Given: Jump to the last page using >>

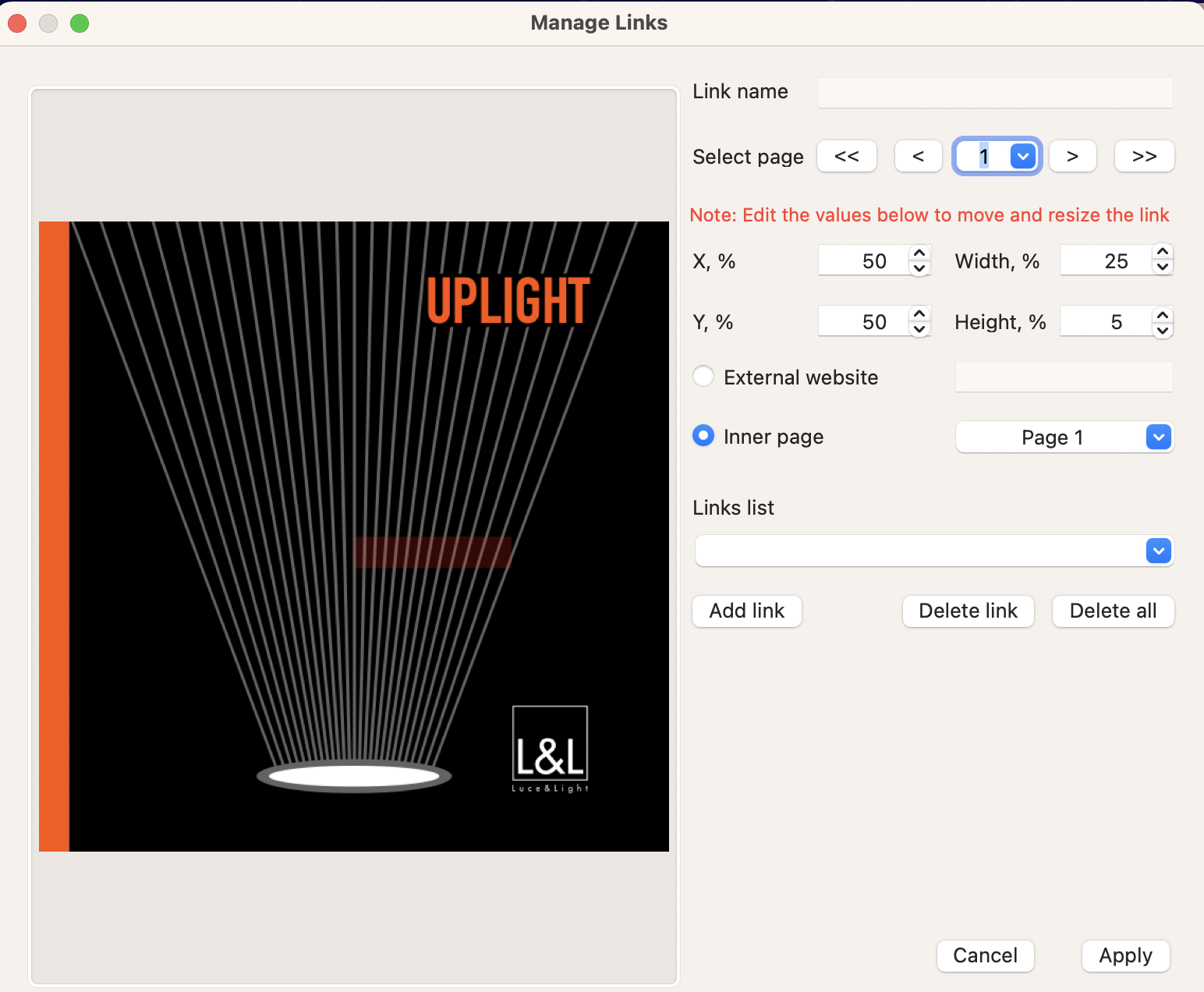Looking at the screenshot, I should pos(1143,156).
